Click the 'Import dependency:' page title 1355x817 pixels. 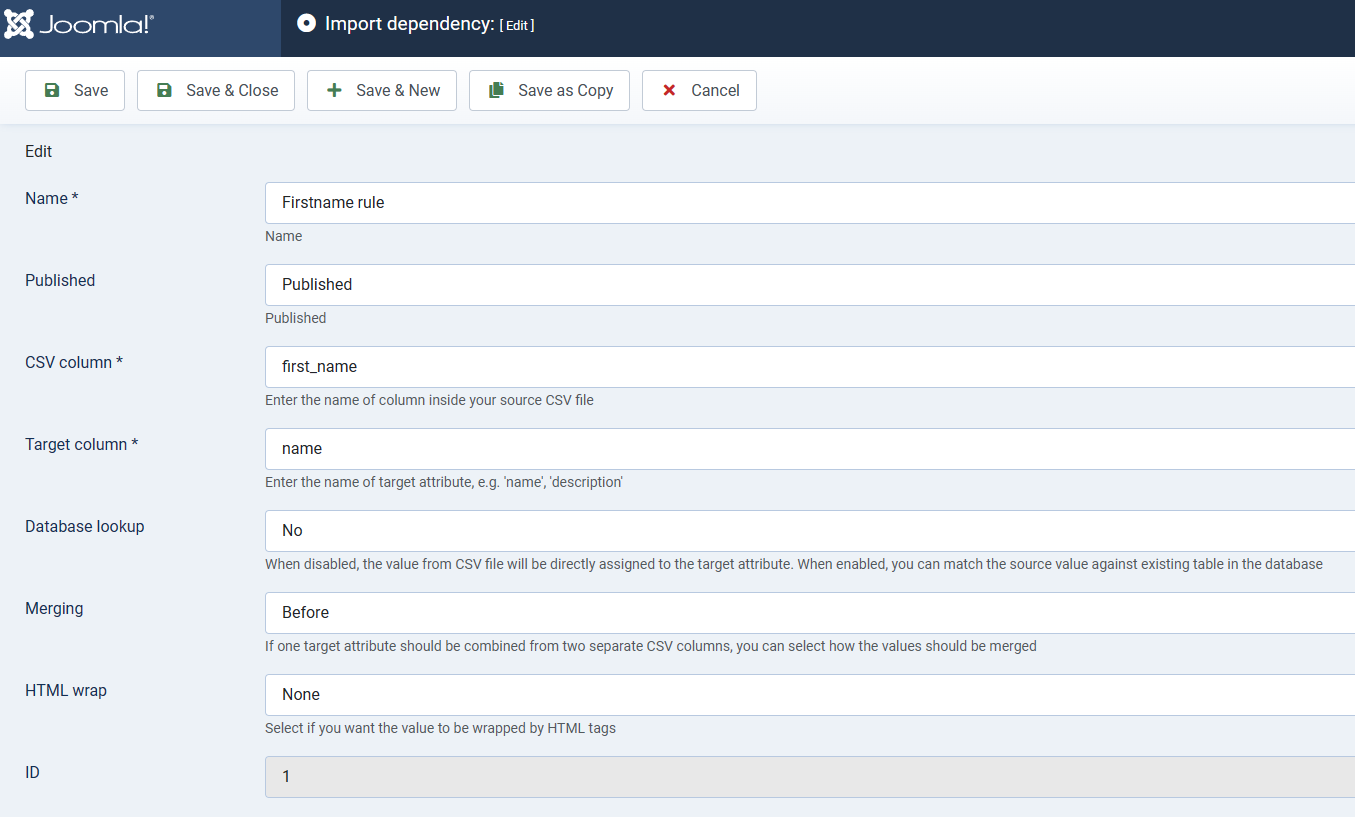click(410, 24)
